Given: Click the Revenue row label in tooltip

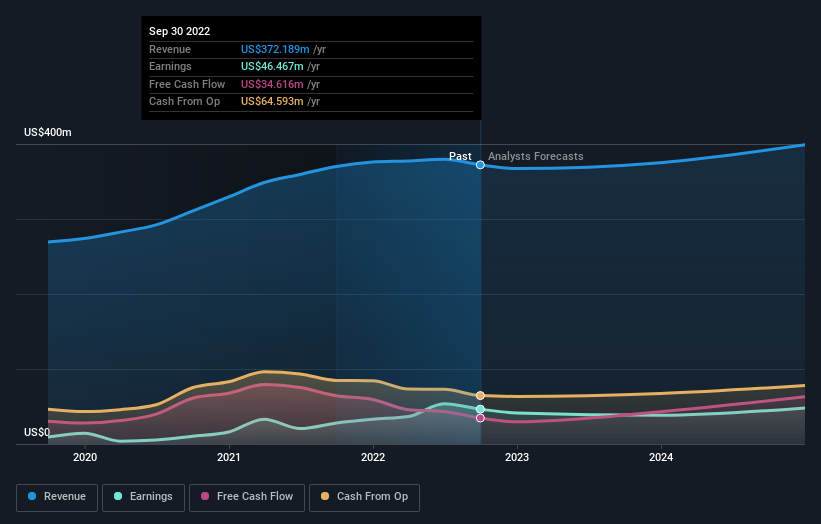Looking at the screenshot, I should (170, 49).
